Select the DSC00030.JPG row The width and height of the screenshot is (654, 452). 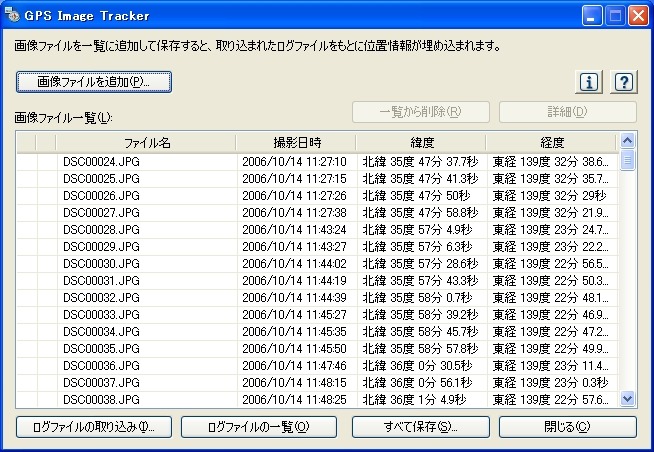(x=101, y=263)
